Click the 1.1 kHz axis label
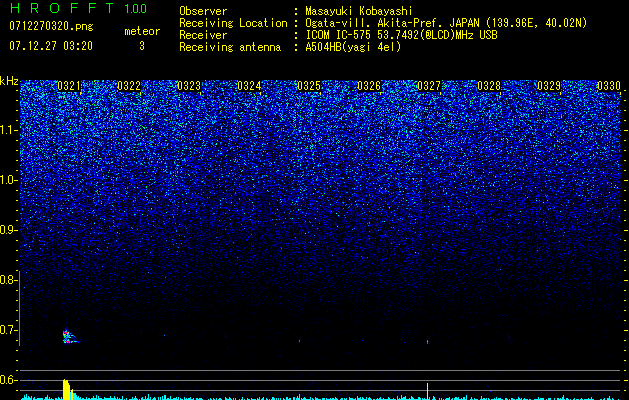Image resolution: width=629 pixels, height=400 pixels. [9, 130]
